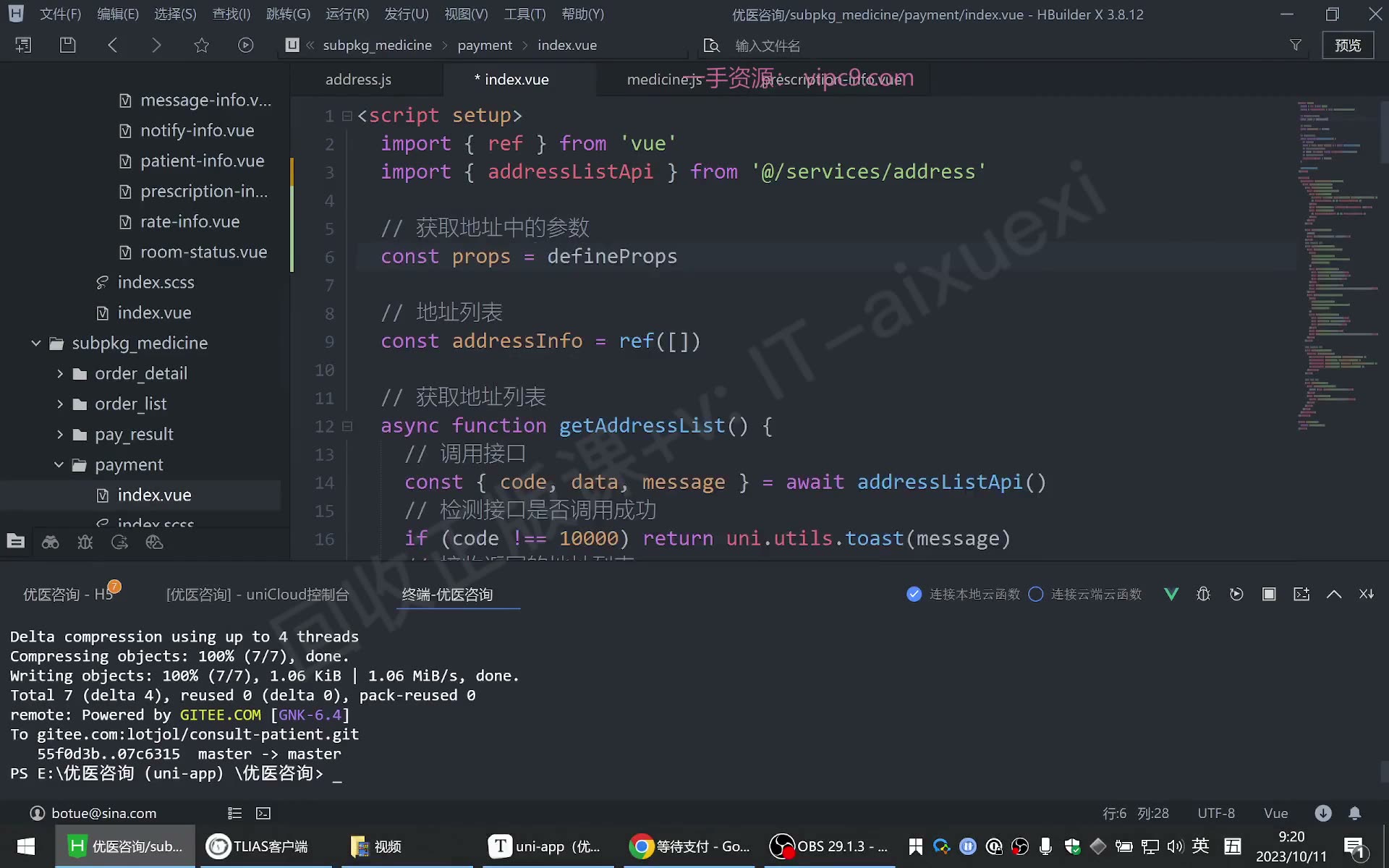Switch to the address.js editor tab
This screenshot has height=868, width=1389.
pyautogui.click(x=358, y=80)
